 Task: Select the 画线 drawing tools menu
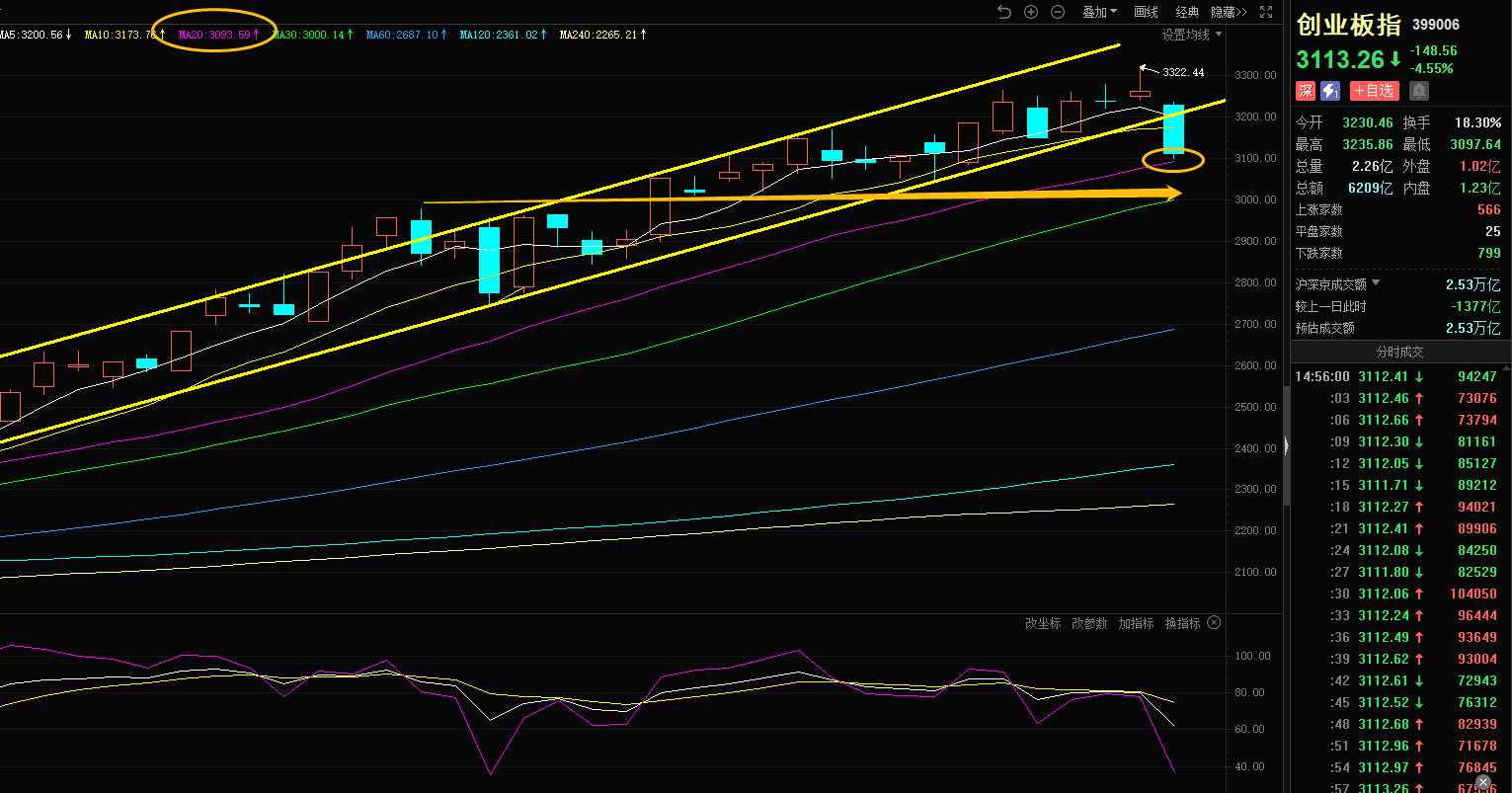point(1146,12)
